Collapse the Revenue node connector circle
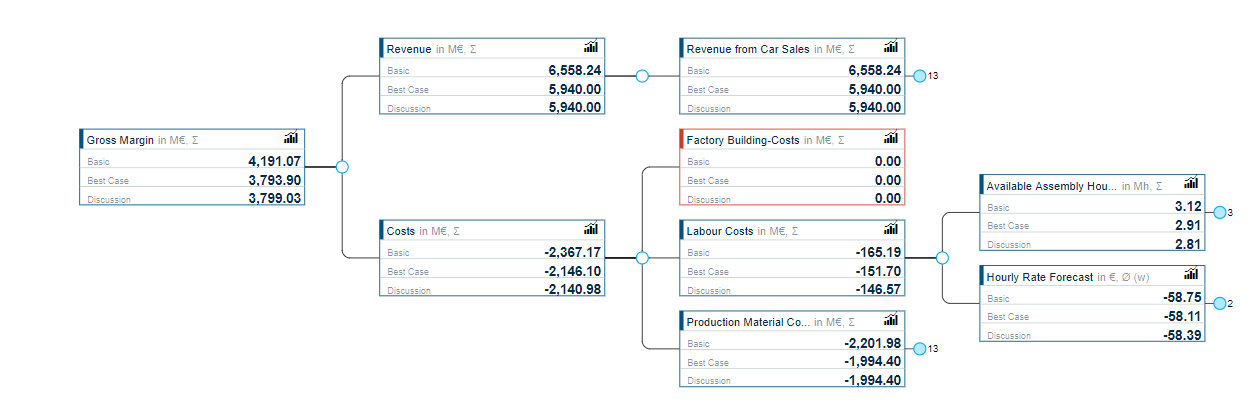Image resolution: width=1256 pixels, height=418 pixels. click(x=642, y=76)
